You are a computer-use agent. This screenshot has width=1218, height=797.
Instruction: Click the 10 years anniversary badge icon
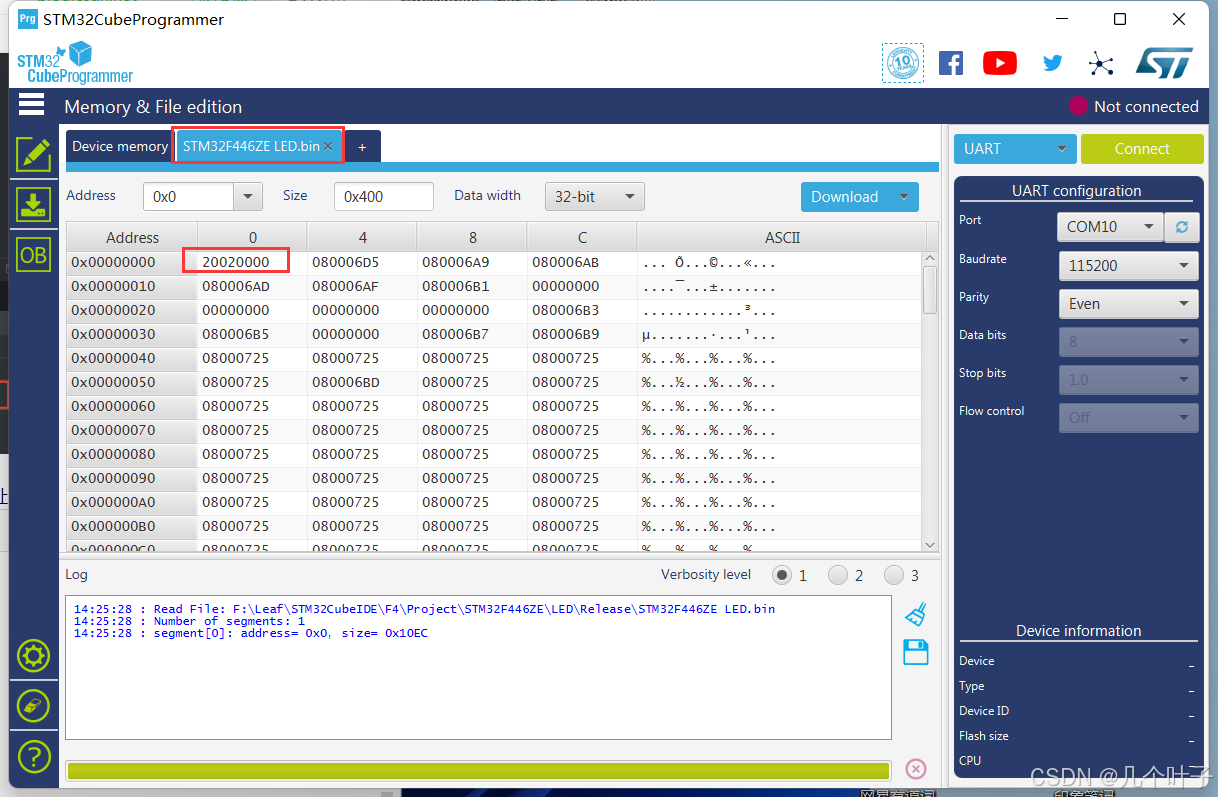(x=902, y=63)
